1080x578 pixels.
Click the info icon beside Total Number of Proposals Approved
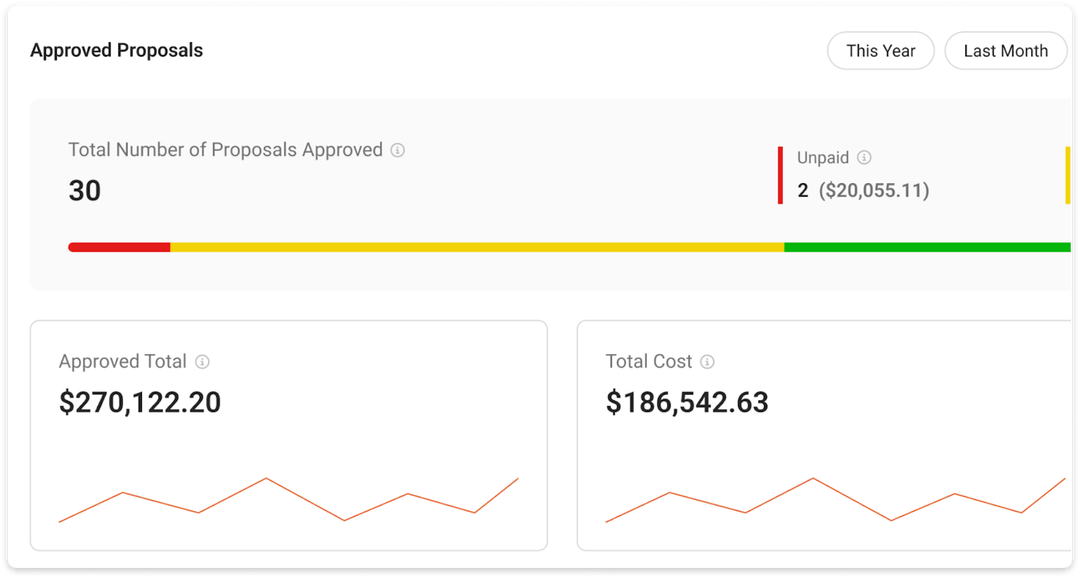click(399, 149)
